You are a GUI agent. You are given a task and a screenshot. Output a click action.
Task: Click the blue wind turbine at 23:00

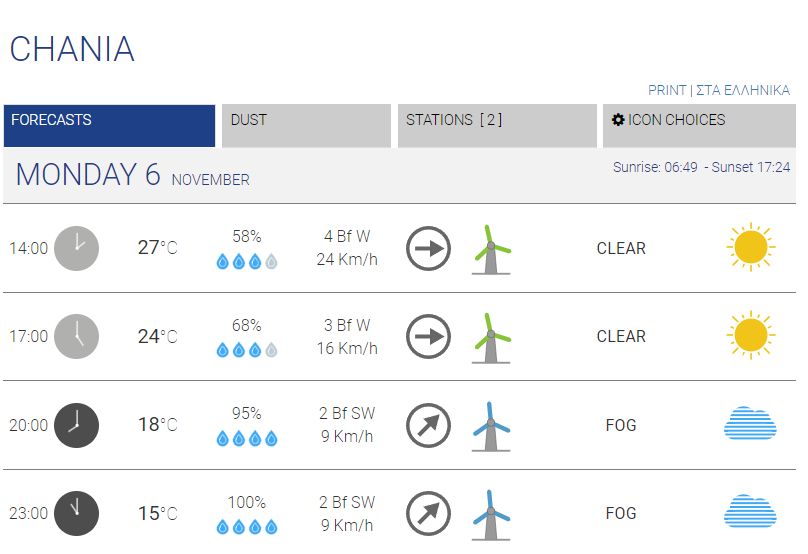(490, 513)
